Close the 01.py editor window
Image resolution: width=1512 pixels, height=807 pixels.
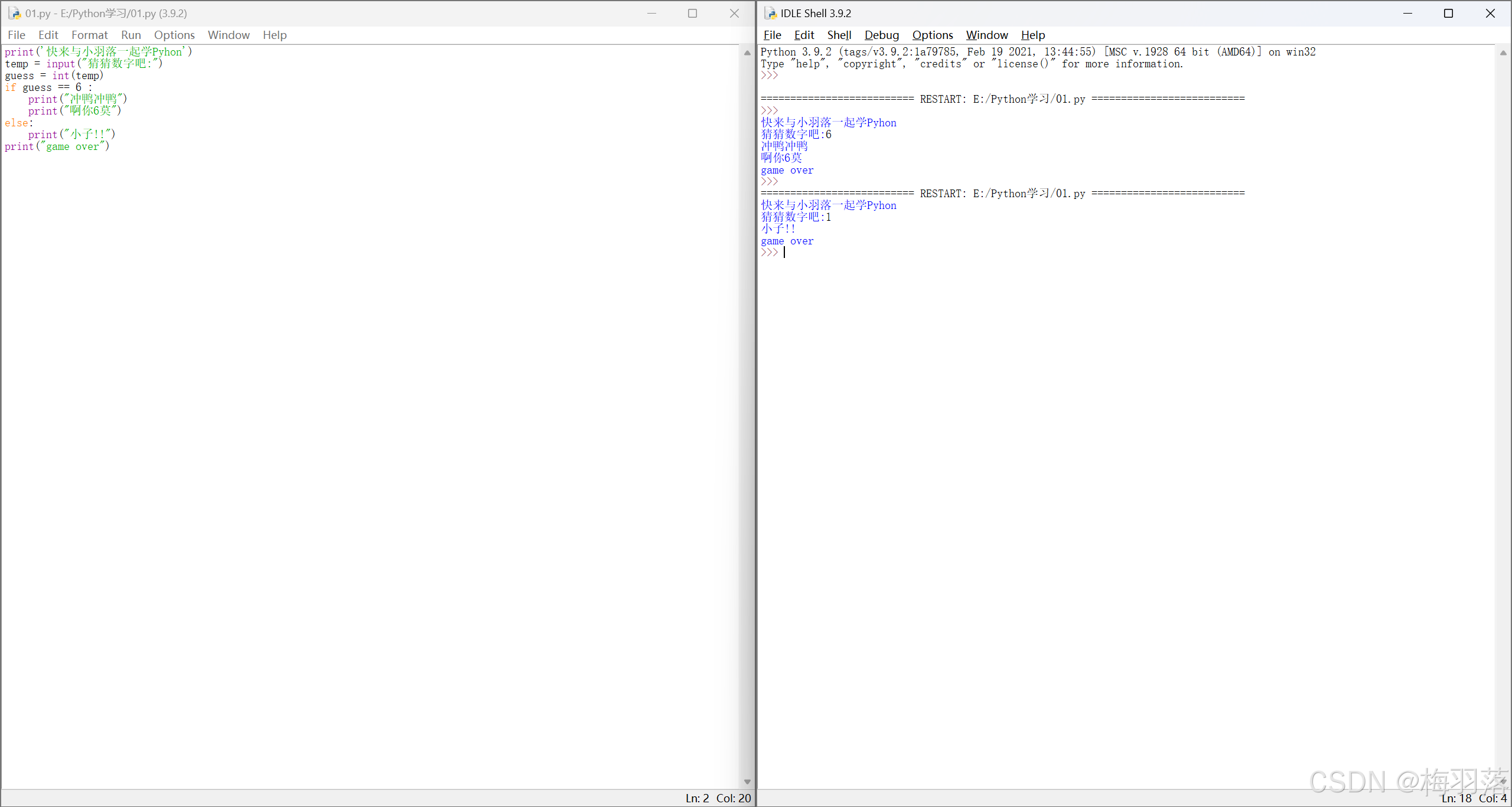pos(734,13)
